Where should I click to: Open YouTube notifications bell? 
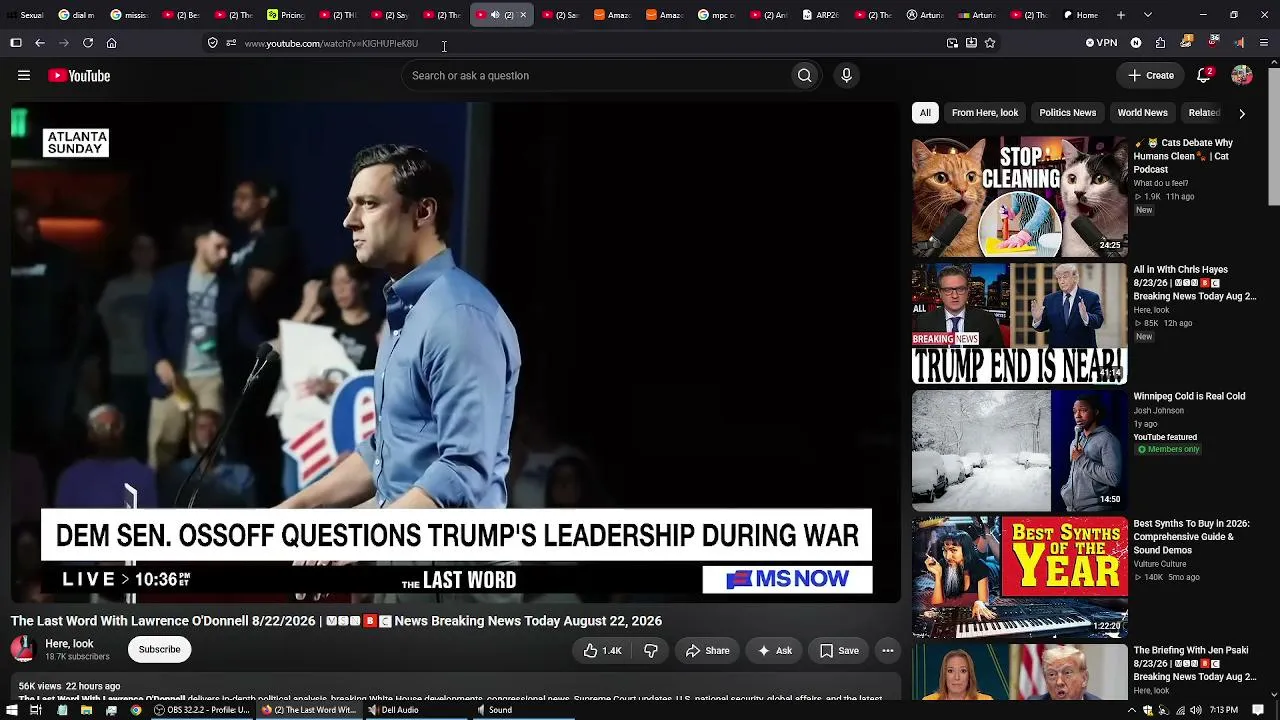[x=1205, y=76]
